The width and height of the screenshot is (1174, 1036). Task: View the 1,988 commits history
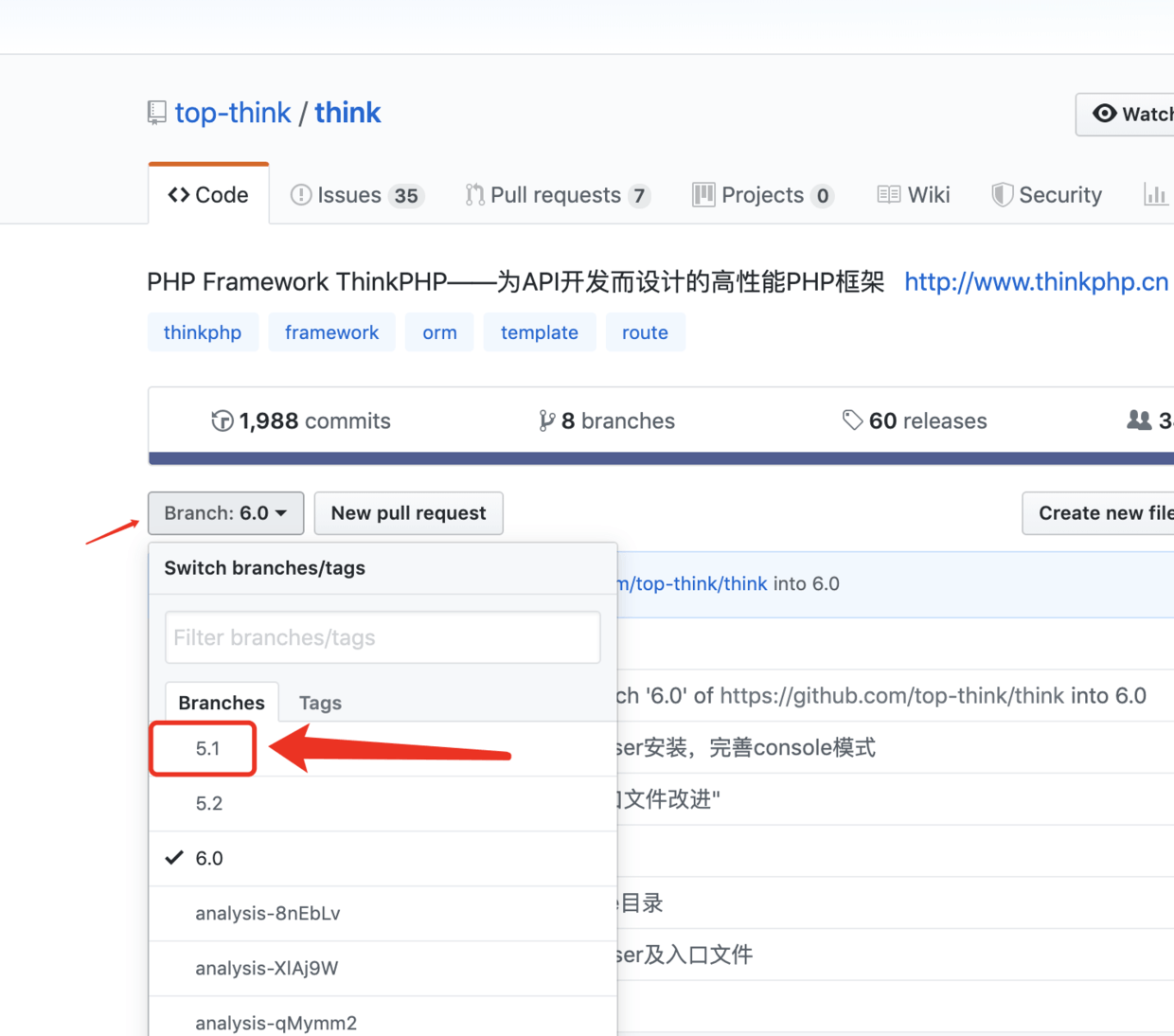(301, 420)
